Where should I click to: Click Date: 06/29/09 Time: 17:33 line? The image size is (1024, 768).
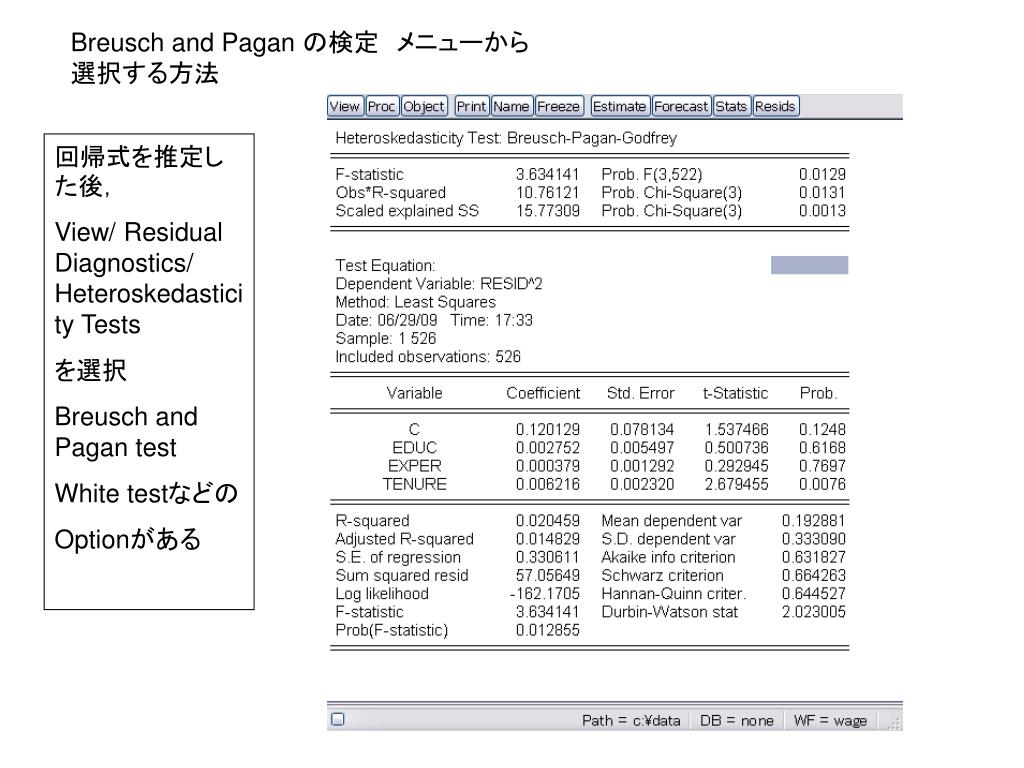pyautogui.click(x=434, y=321)
